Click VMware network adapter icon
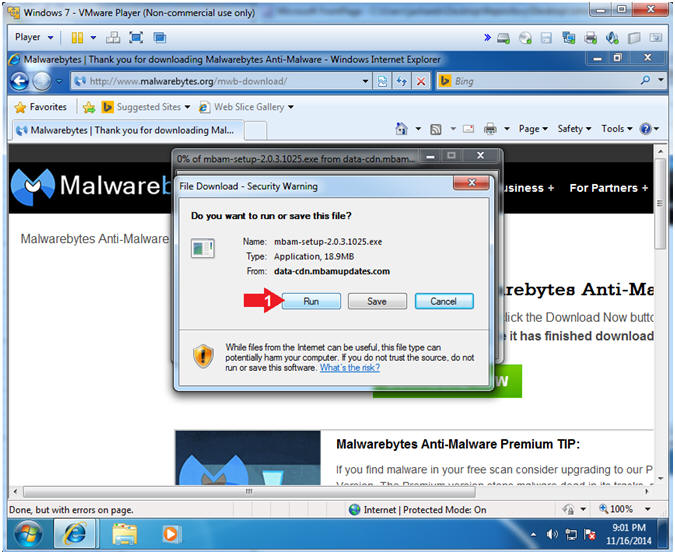 point(569,38)
